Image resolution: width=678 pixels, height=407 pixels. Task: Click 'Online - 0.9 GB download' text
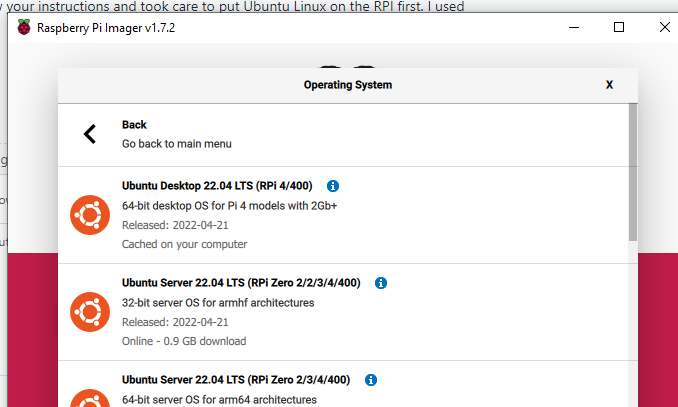tap(184, 341)
